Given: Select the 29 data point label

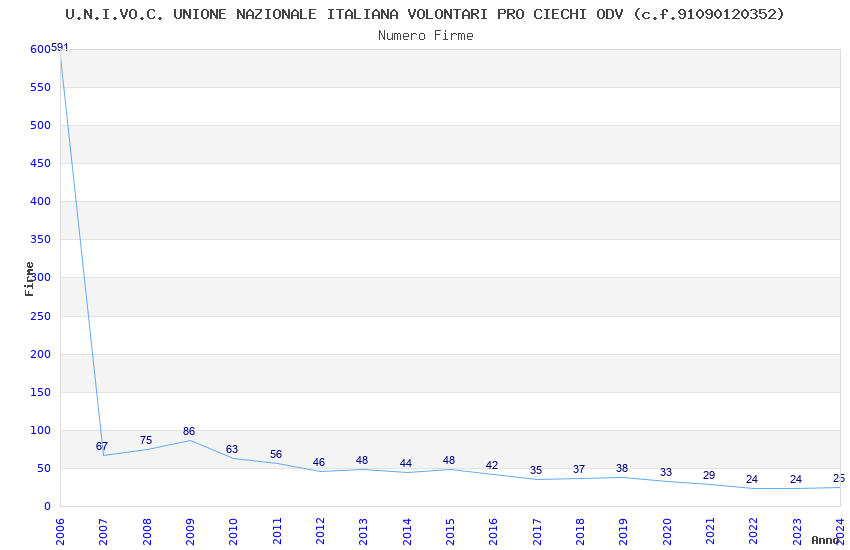Looking at the screenshot, I should [x=709, y=475].
